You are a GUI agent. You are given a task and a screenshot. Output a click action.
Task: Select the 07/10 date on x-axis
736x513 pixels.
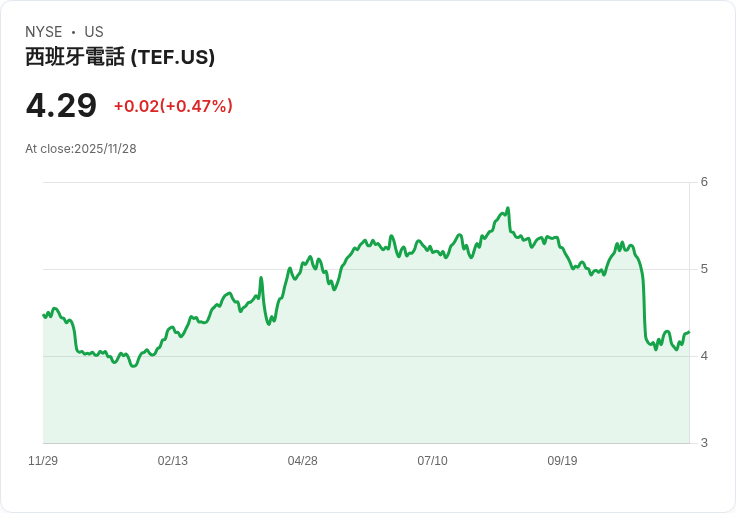[x=432, y=461]
